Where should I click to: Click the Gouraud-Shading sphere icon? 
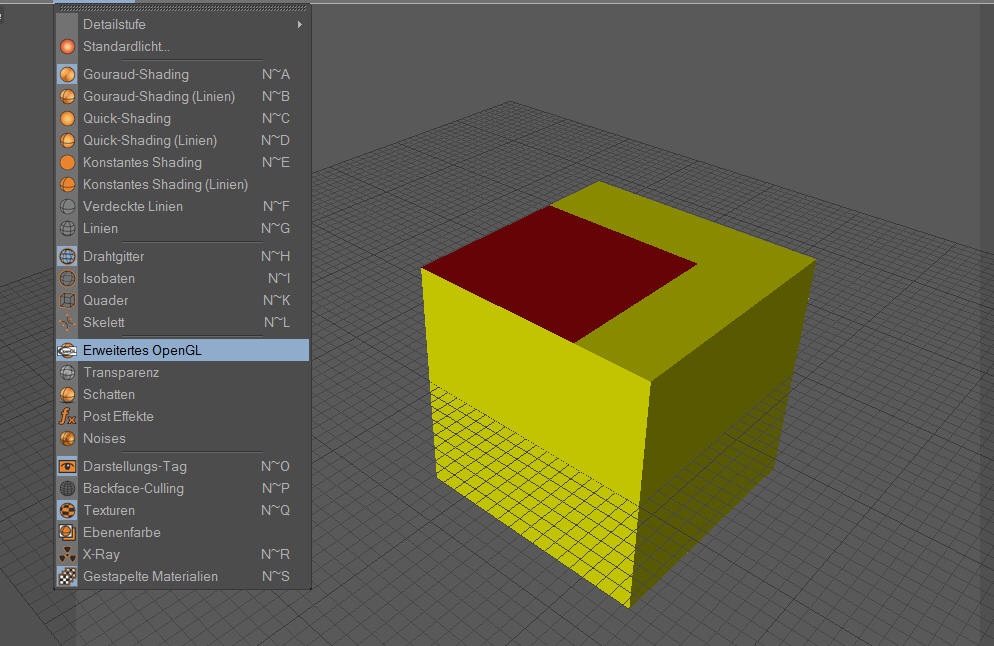[x=67, y=74]
